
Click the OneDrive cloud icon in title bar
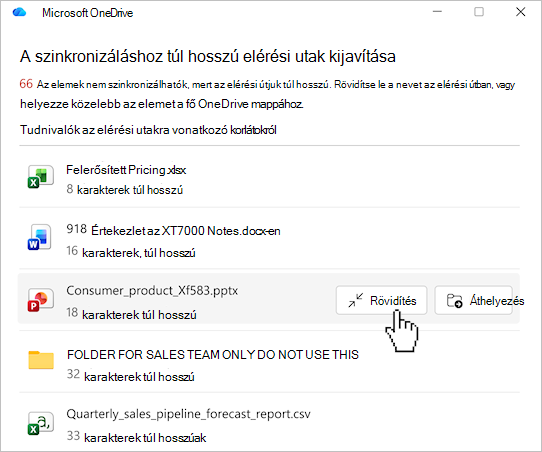19,12
